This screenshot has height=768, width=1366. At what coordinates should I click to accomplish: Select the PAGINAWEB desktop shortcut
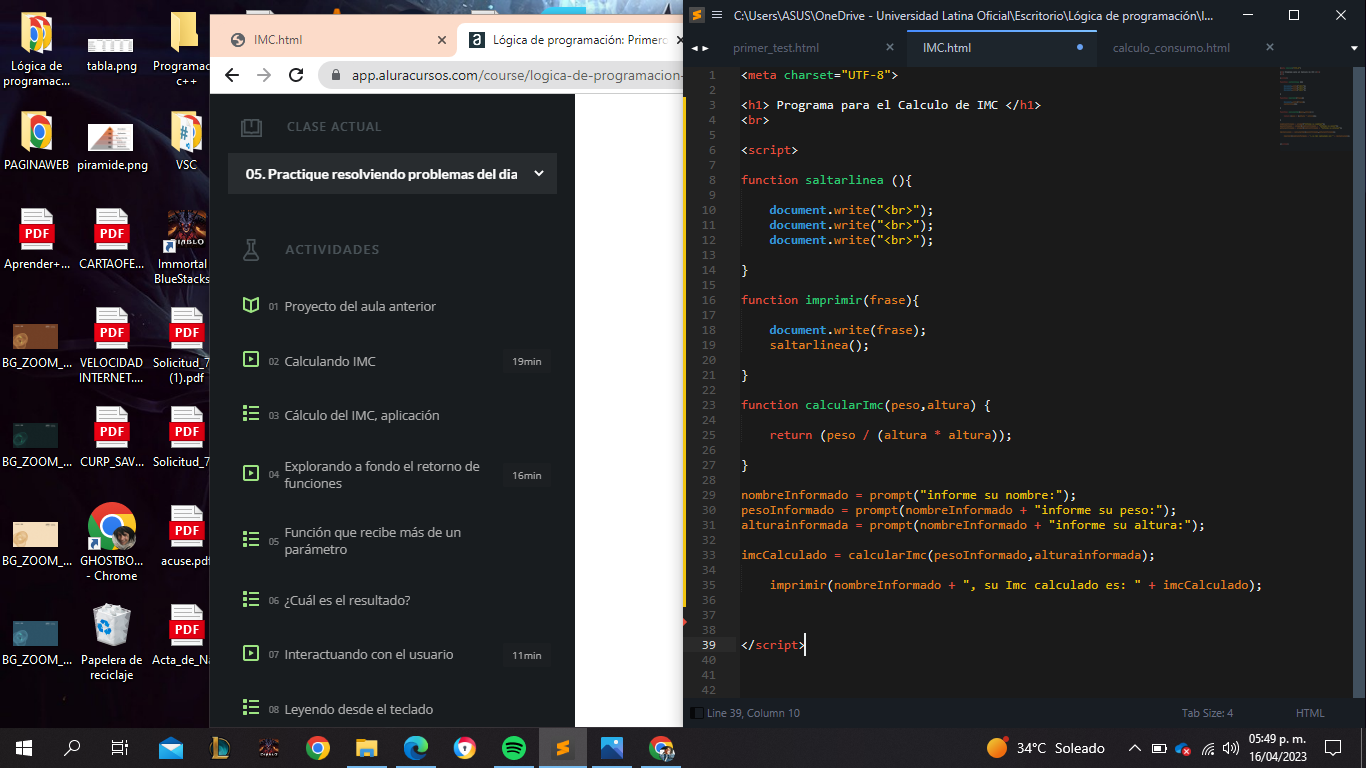pos(36,142)
